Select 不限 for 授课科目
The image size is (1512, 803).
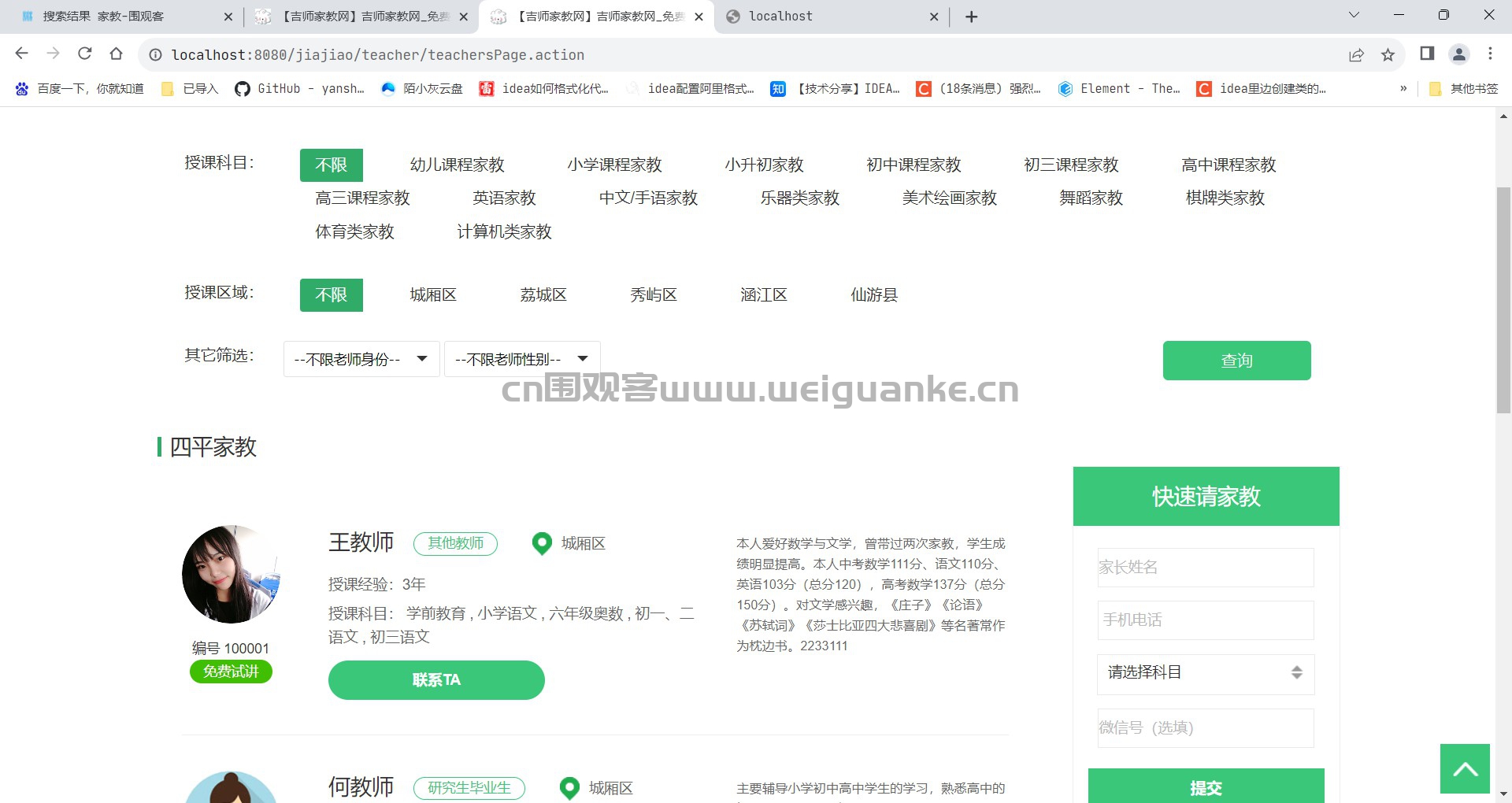click(332, 165)
